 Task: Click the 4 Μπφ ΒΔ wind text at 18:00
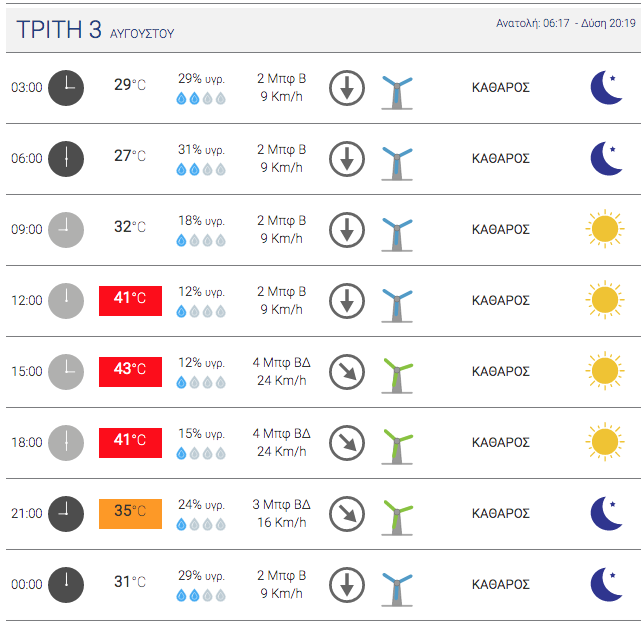[x=281, y=434]
